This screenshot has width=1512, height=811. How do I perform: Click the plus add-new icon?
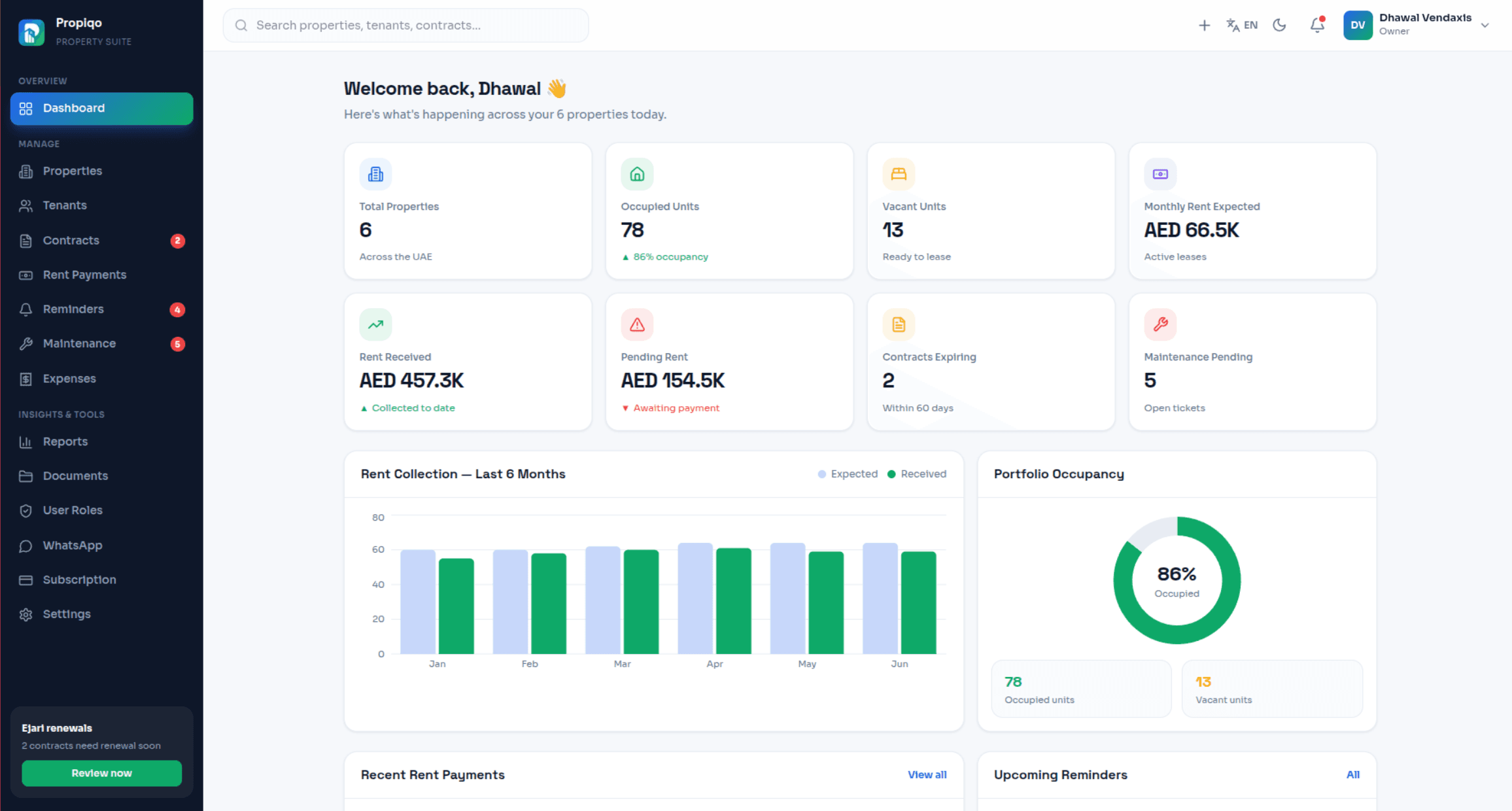tap(1204, 26)
